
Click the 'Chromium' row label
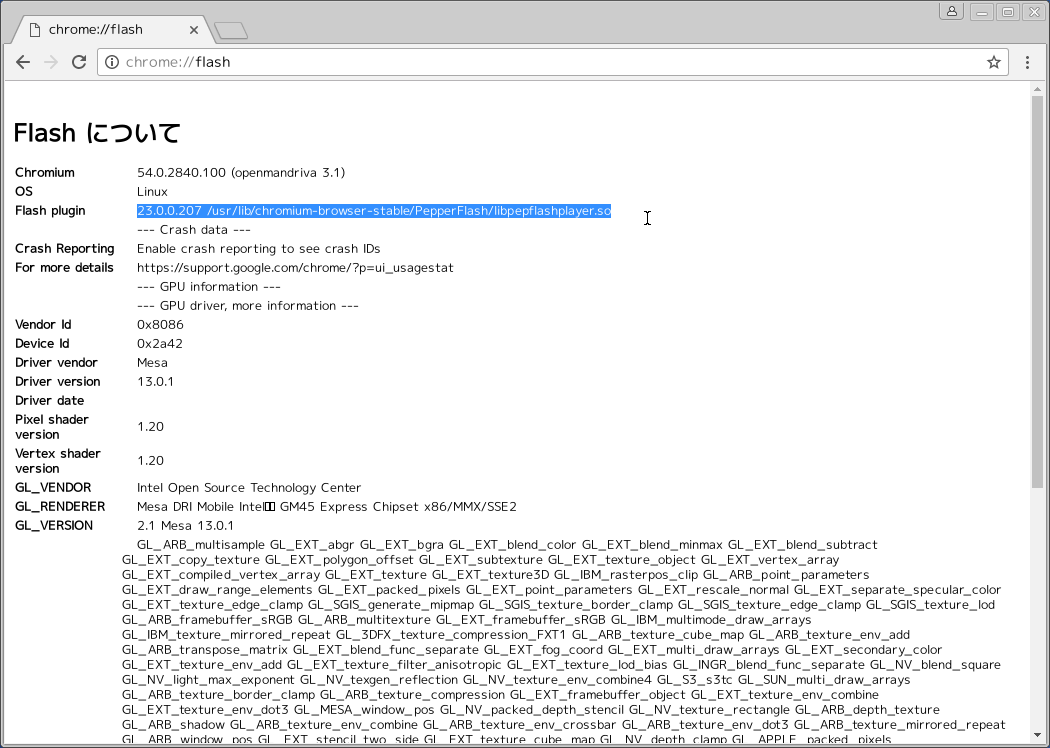(45, 173)
